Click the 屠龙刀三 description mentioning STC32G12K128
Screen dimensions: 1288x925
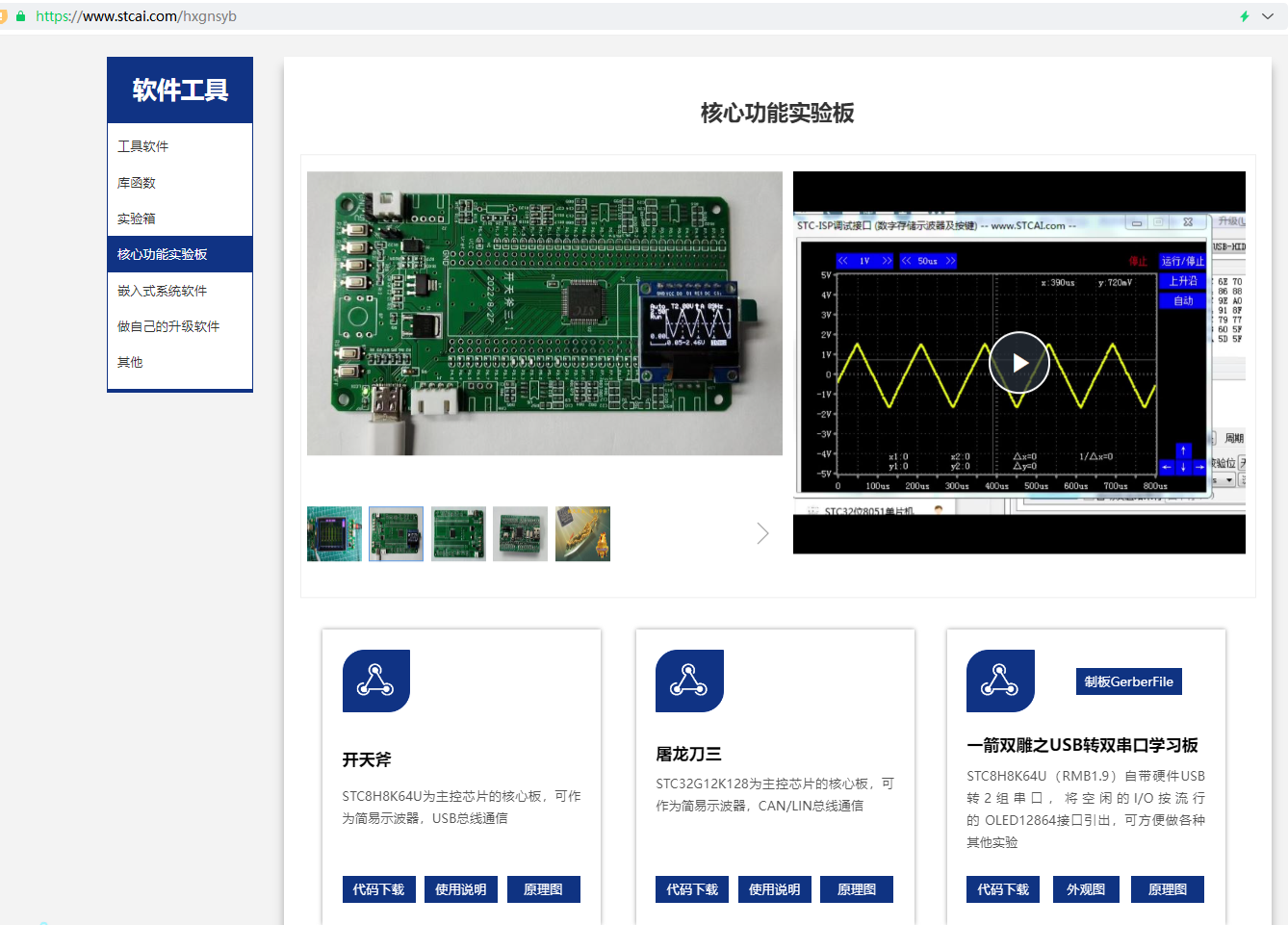[775, 795]
